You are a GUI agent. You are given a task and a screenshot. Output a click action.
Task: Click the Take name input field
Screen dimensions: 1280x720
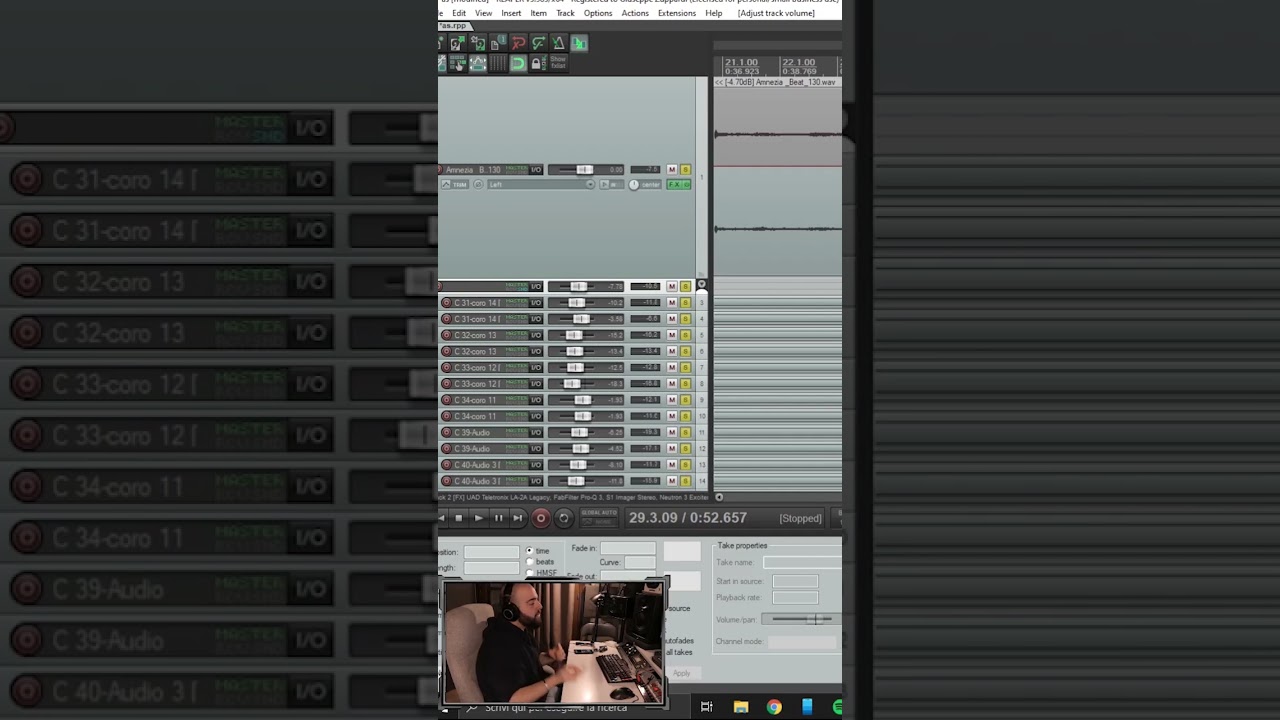pyautogui.click(x=801, y=563)
